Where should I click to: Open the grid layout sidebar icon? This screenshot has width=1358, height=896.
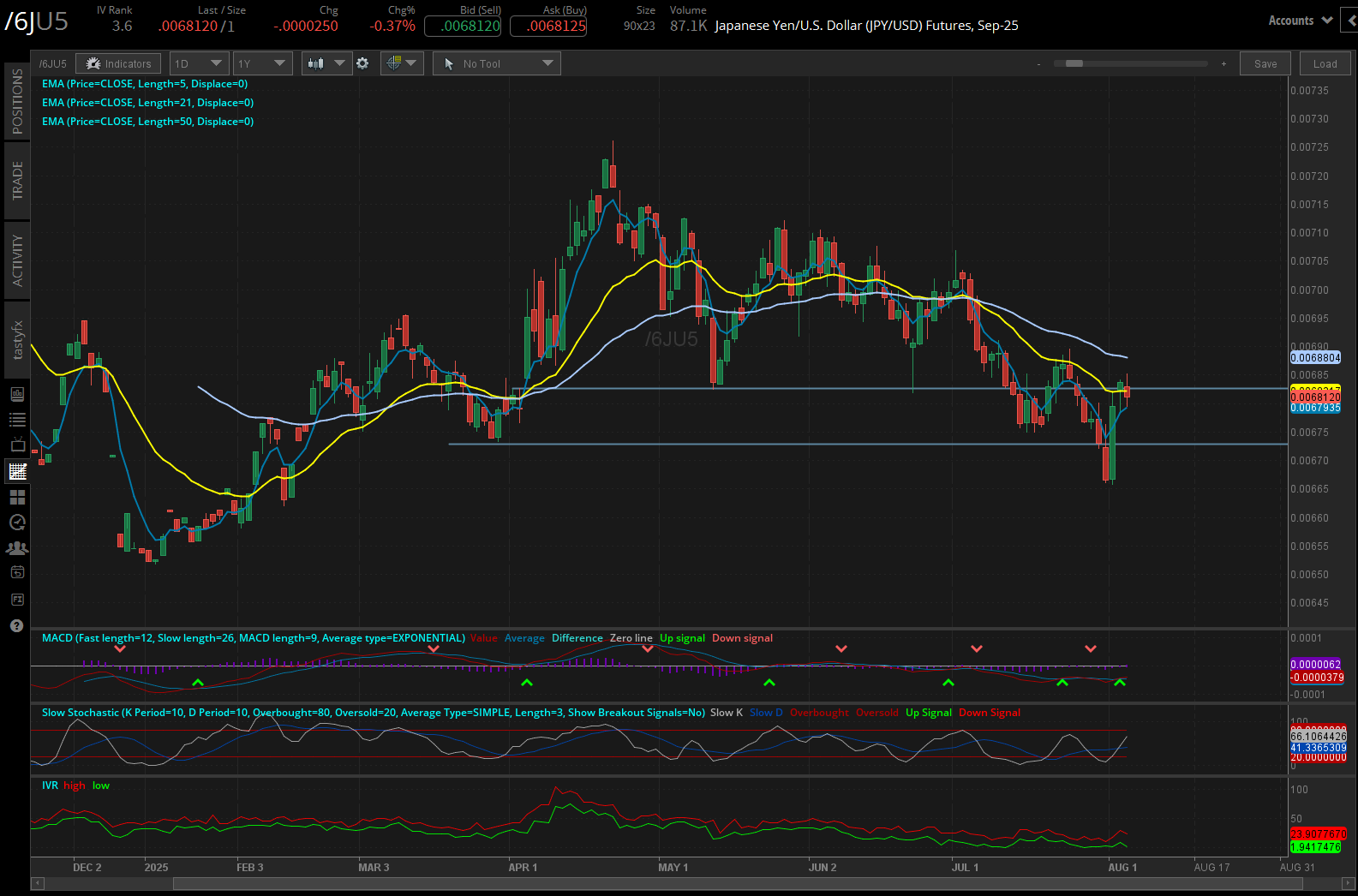[17, 497]
